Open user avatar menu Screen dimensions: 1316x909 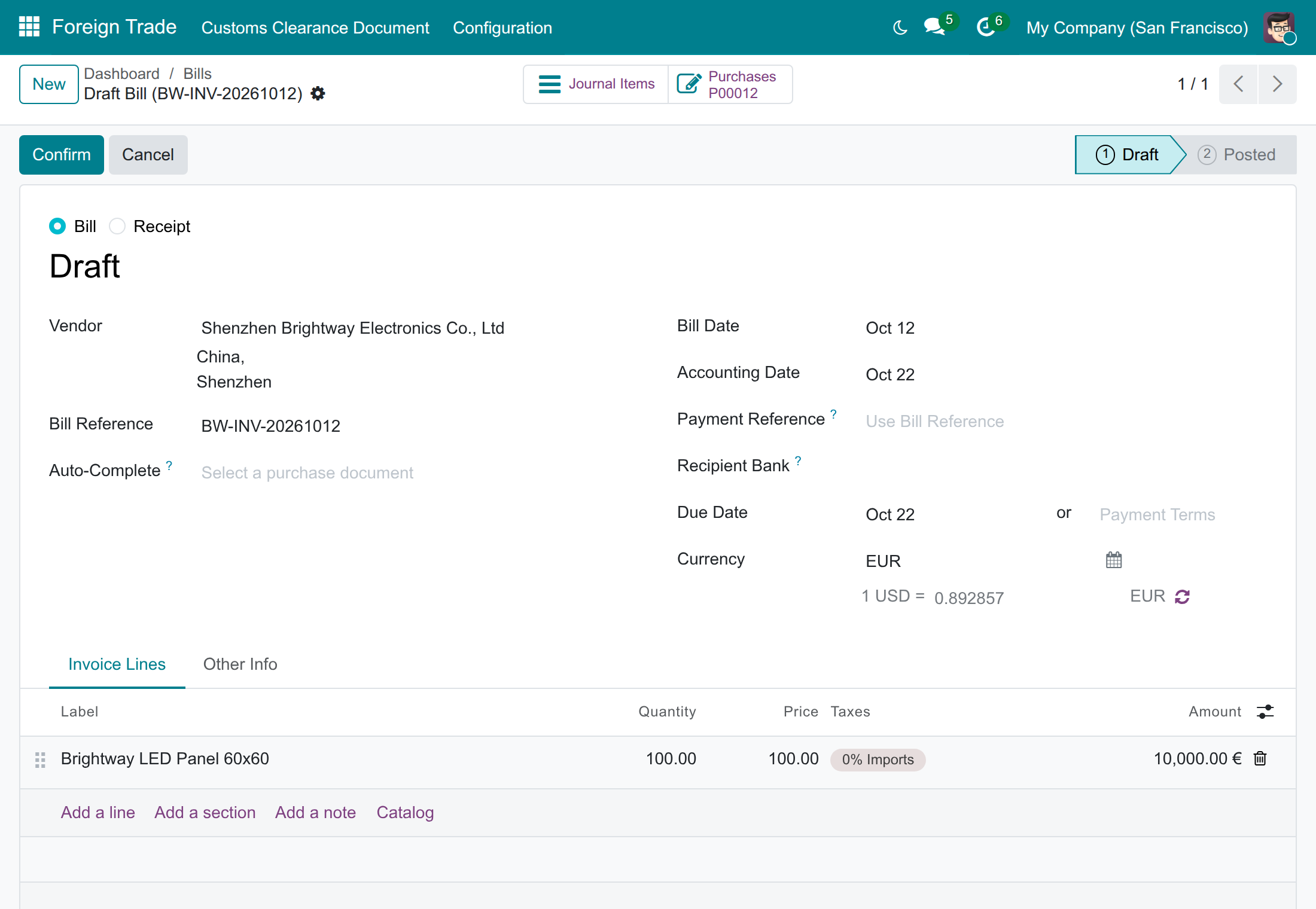tap(1280, 28)
